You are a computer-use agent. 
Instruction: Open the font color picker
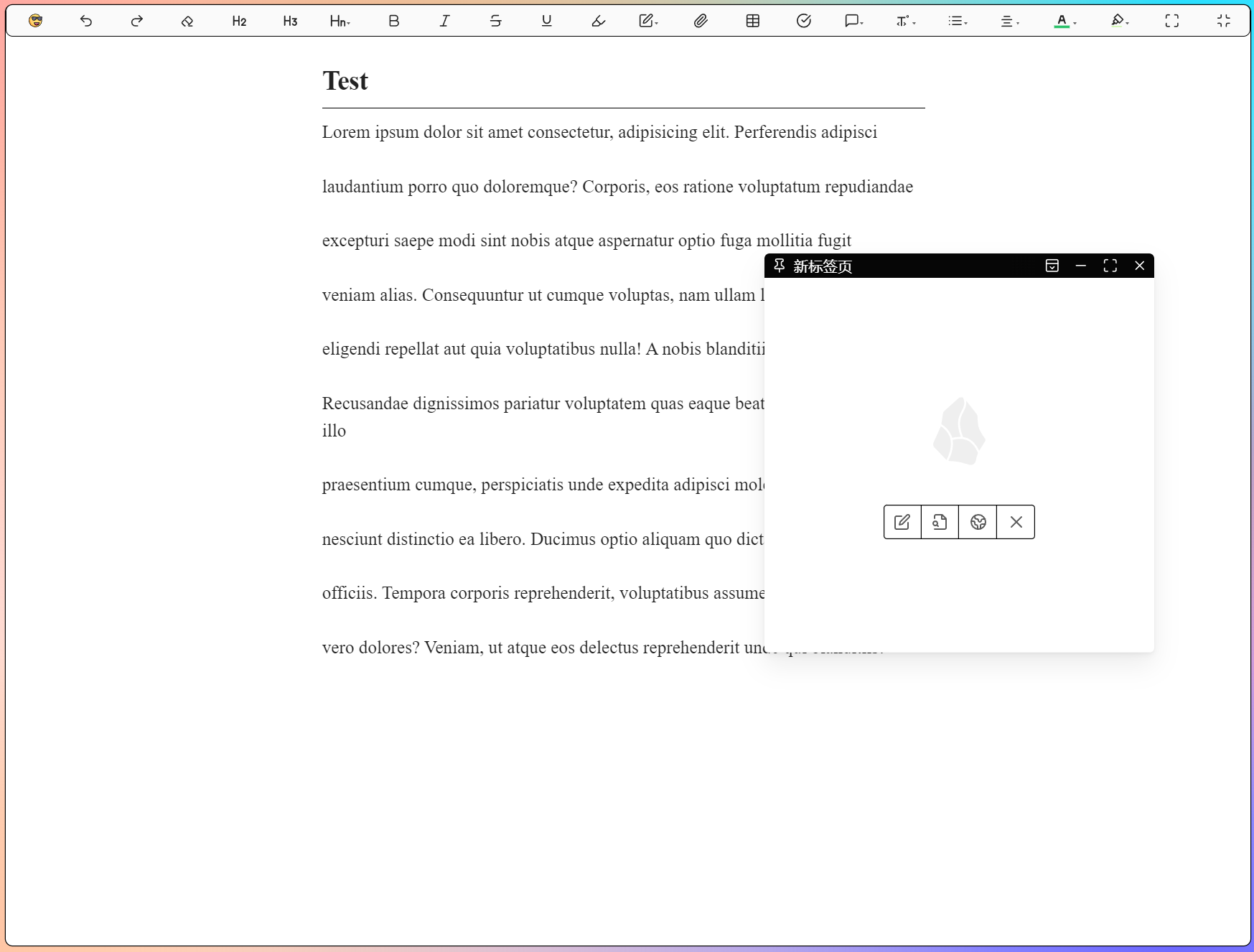1065,21
